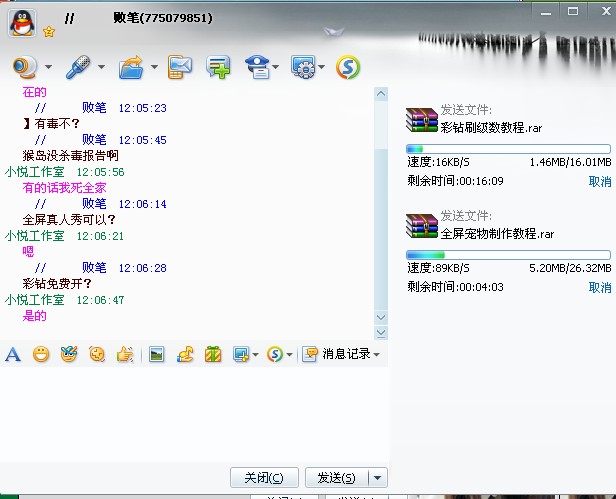Viewport: 616px width, 499px height.
Task: Expand send file dropdown arrow
Action: 154,67
